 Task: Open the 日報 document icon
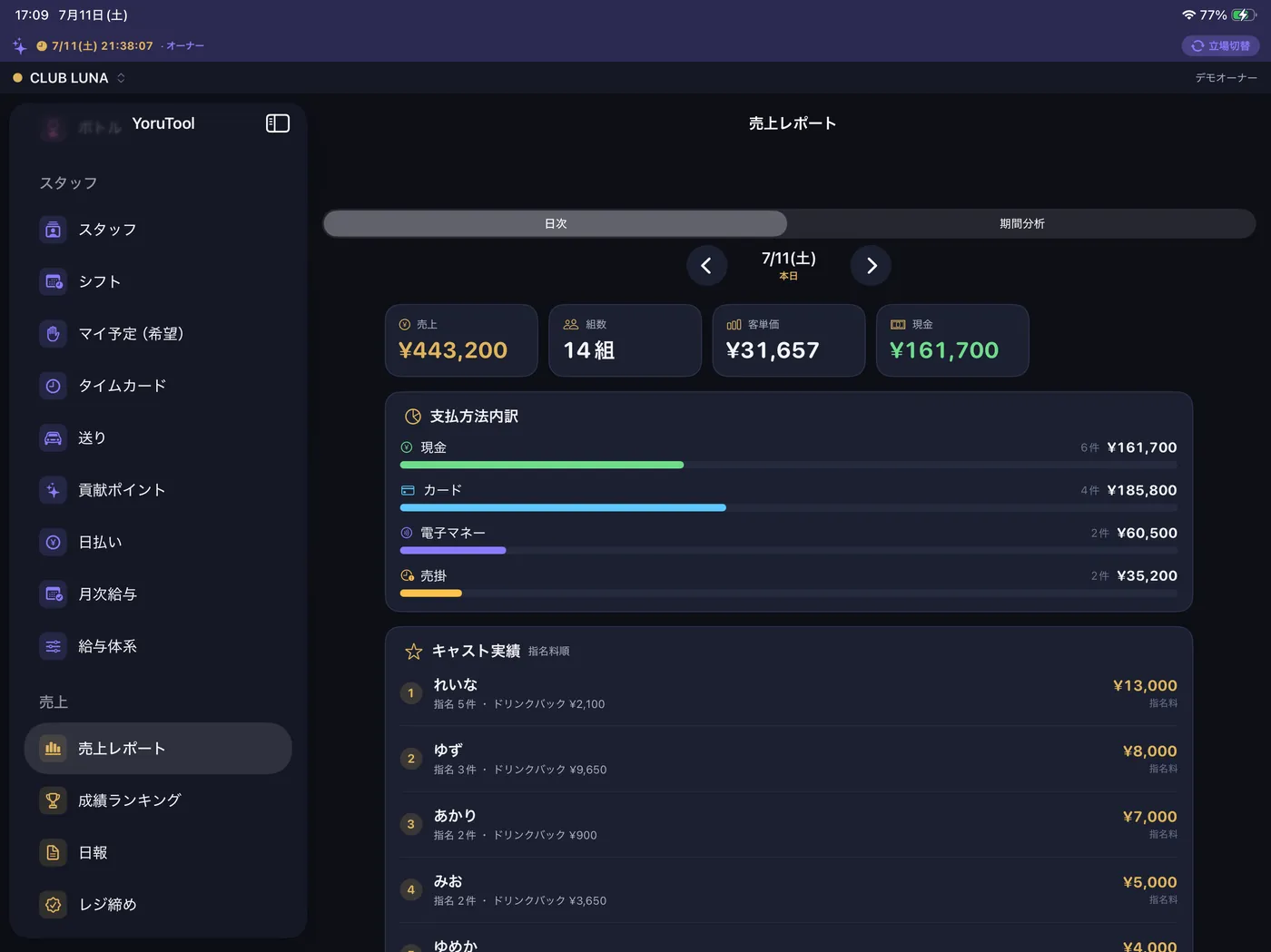tap(54, 852)
